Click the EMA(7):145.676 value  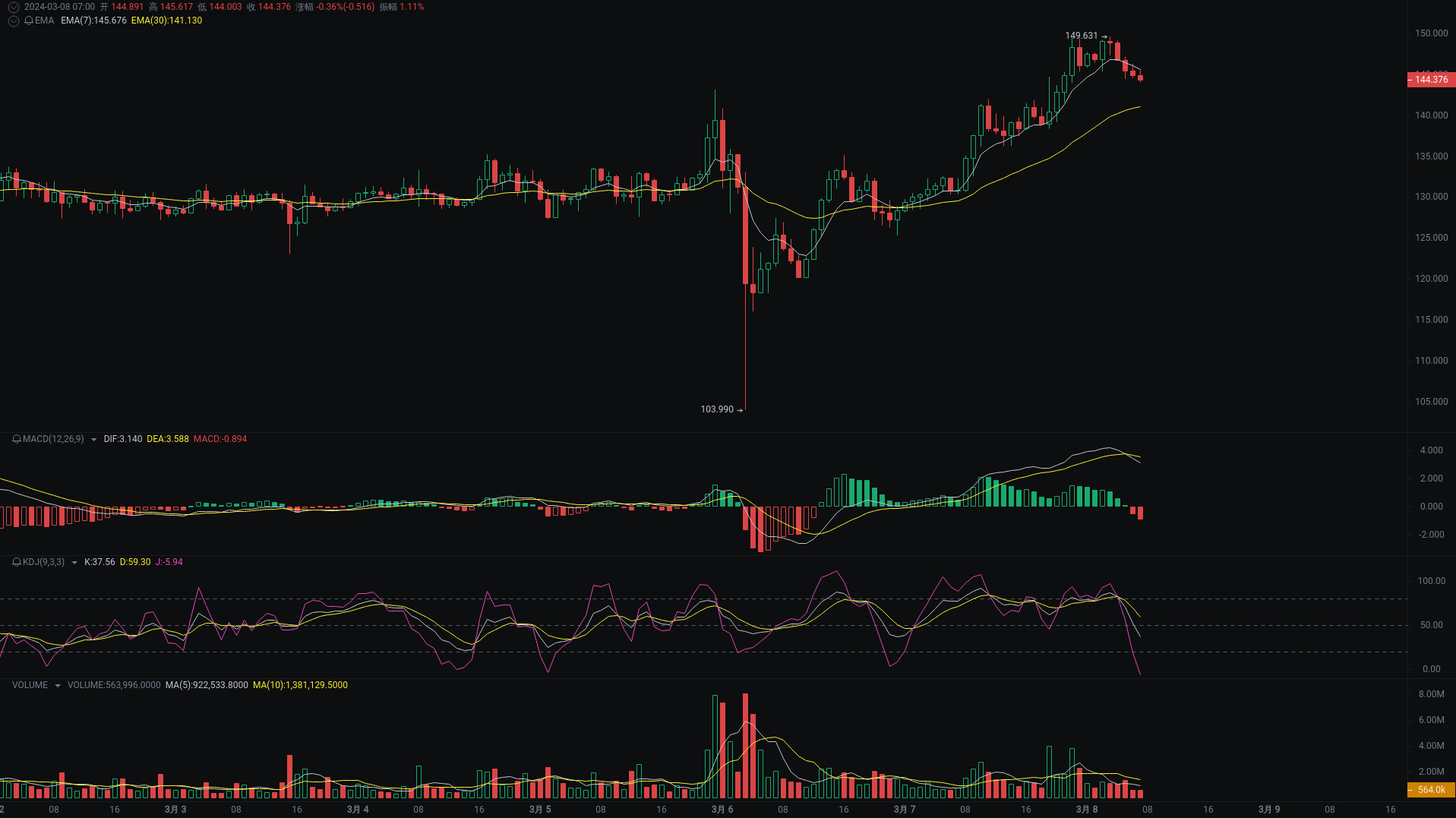pos(93,21)
